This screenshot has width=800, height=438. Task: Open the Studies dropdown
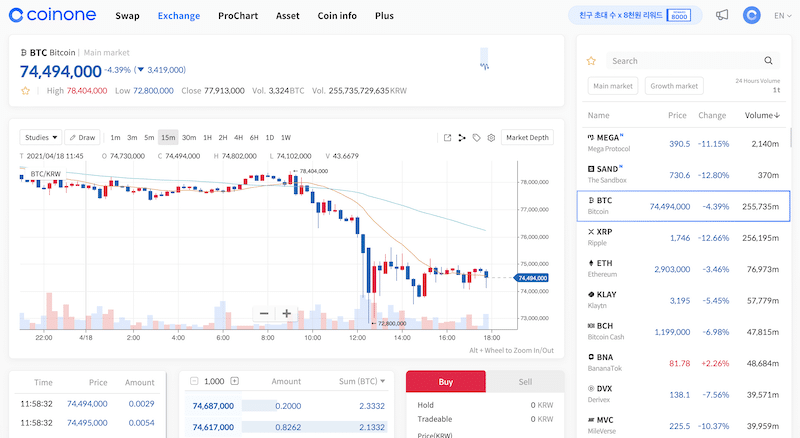click(x=41, y=137)
